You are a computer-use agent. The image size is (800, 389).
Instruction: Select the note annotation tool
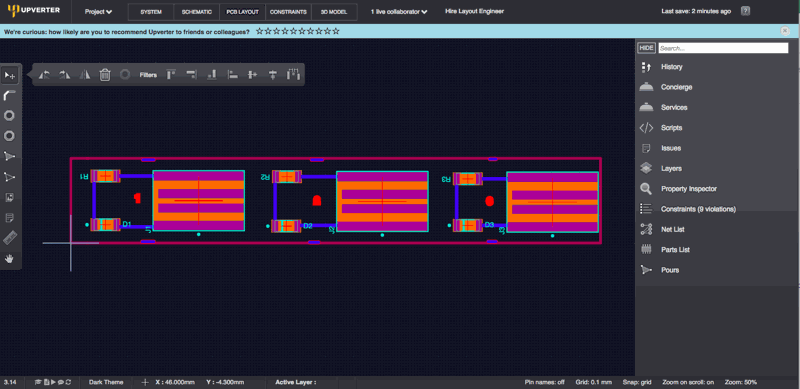[x=9, y=218]
